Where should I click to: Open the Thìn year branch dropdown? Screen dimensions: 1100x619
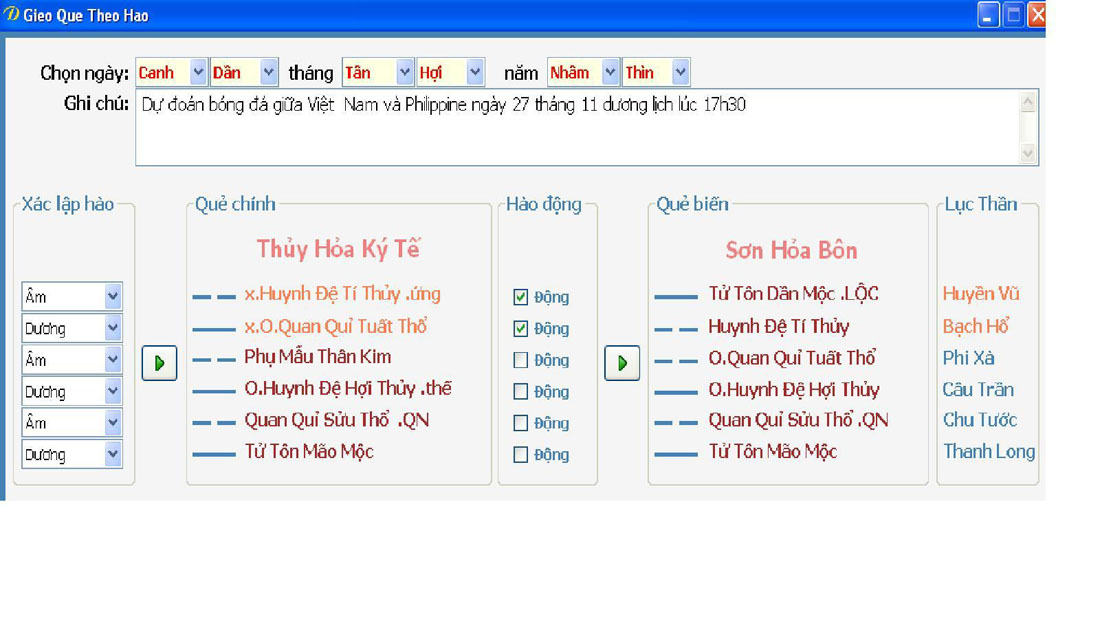[x=680, y=72]
